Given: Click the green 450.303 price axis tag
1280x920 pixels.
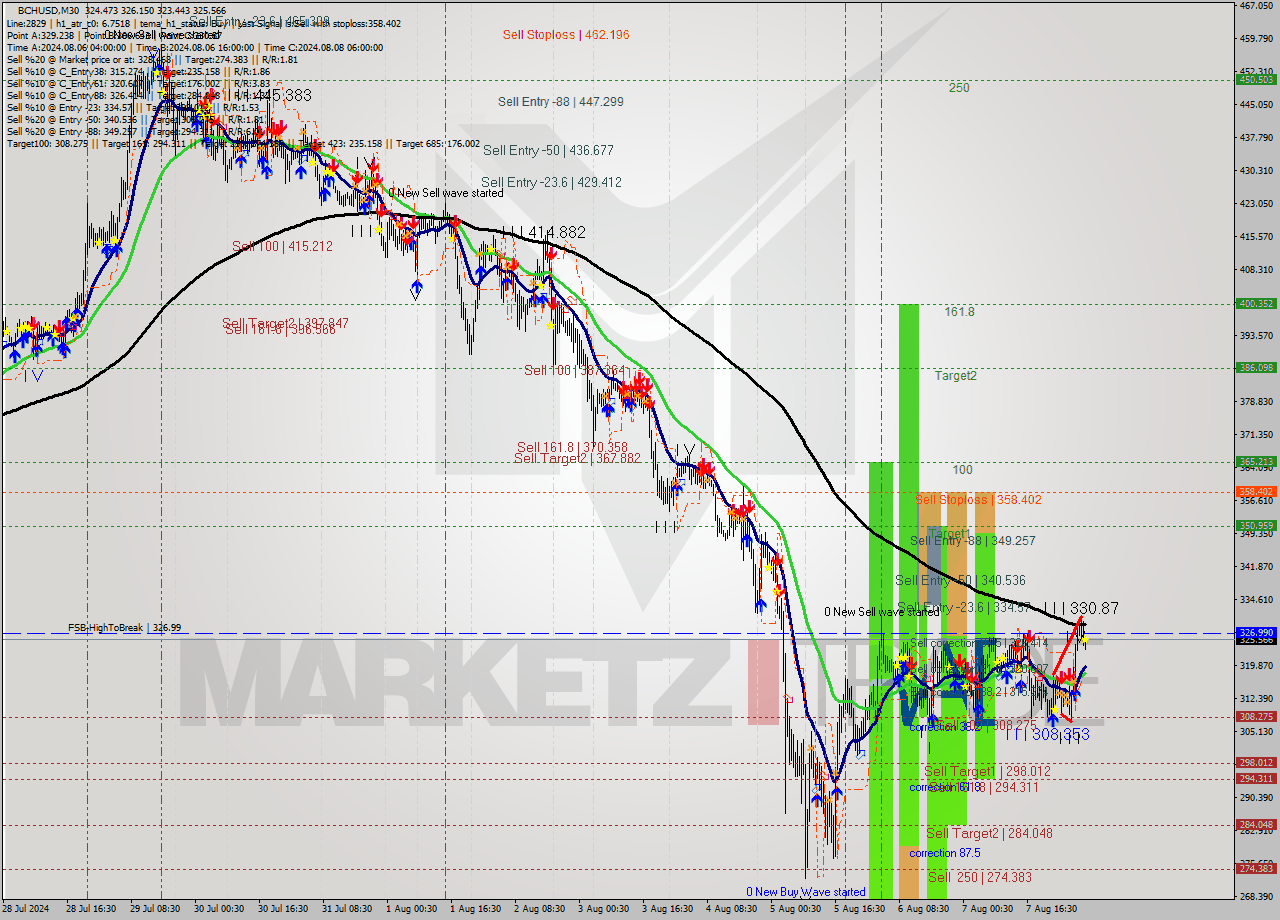Looking at the screenshot, I should [1256, 80].
